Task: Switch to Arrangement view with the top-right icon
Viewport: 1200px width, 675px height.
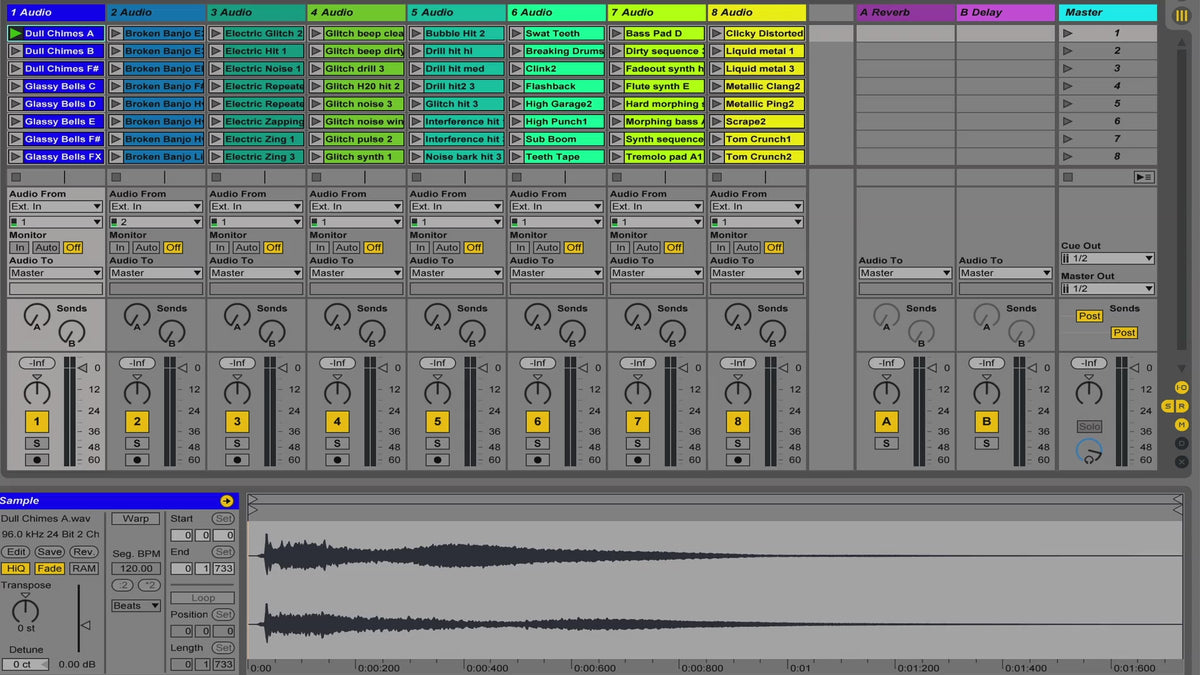Action: click(x=1181, y=14)
